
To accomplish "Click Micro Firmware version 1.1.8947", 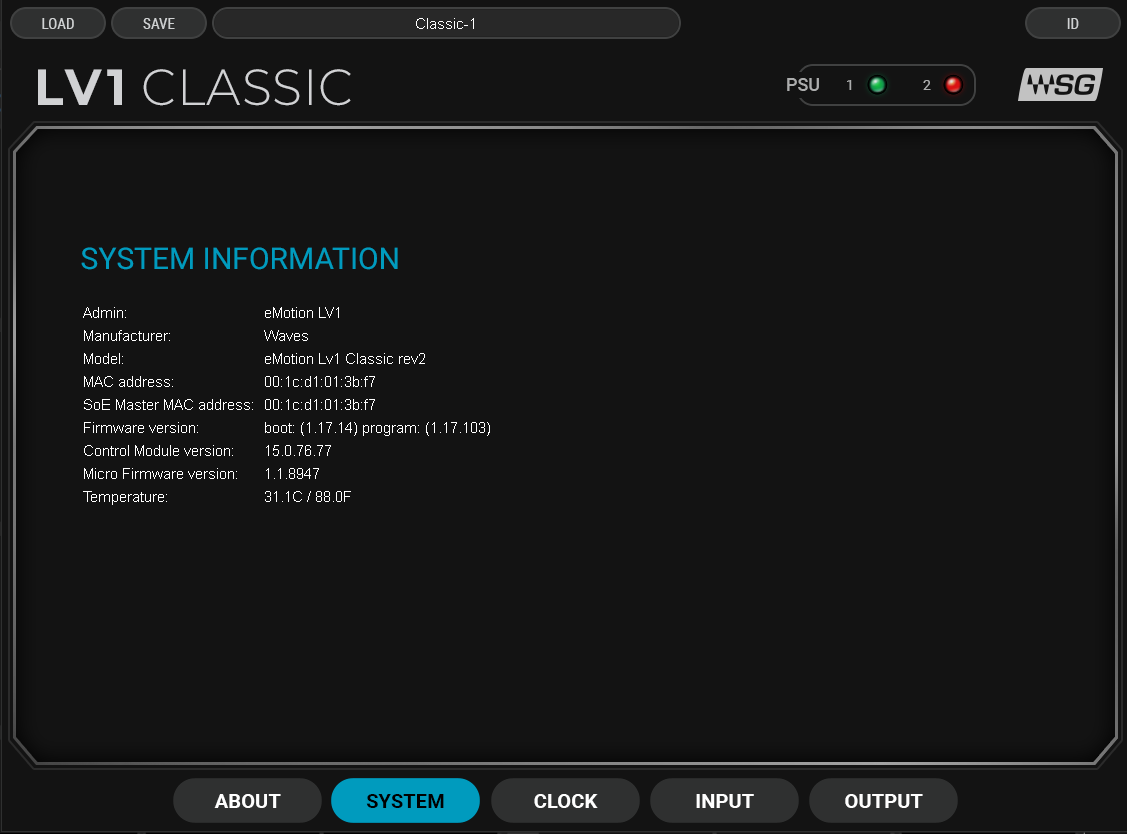I will pos(292,474).
